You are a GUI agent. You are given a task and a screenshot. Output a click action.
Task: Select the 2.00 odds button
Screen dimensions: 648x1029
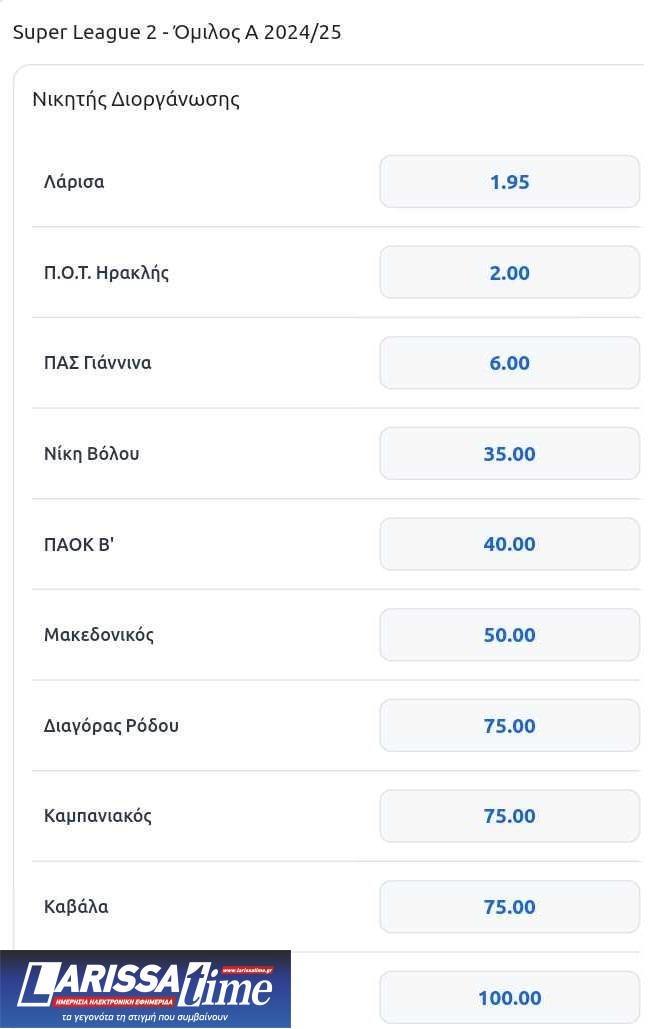(x=509, y=273)
